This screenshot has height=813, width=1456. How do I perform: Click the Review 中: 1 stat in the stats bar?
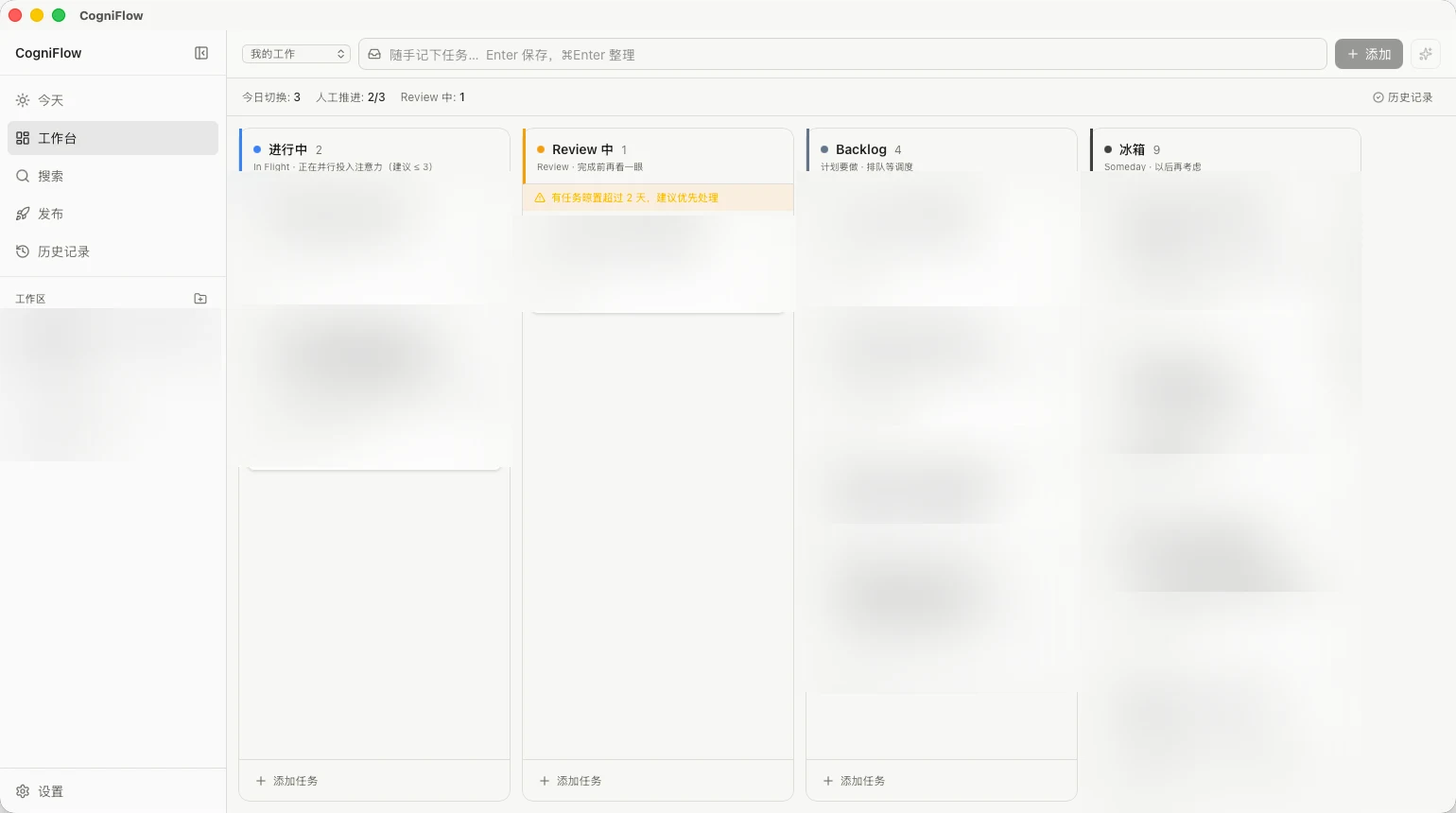[433, 97]
